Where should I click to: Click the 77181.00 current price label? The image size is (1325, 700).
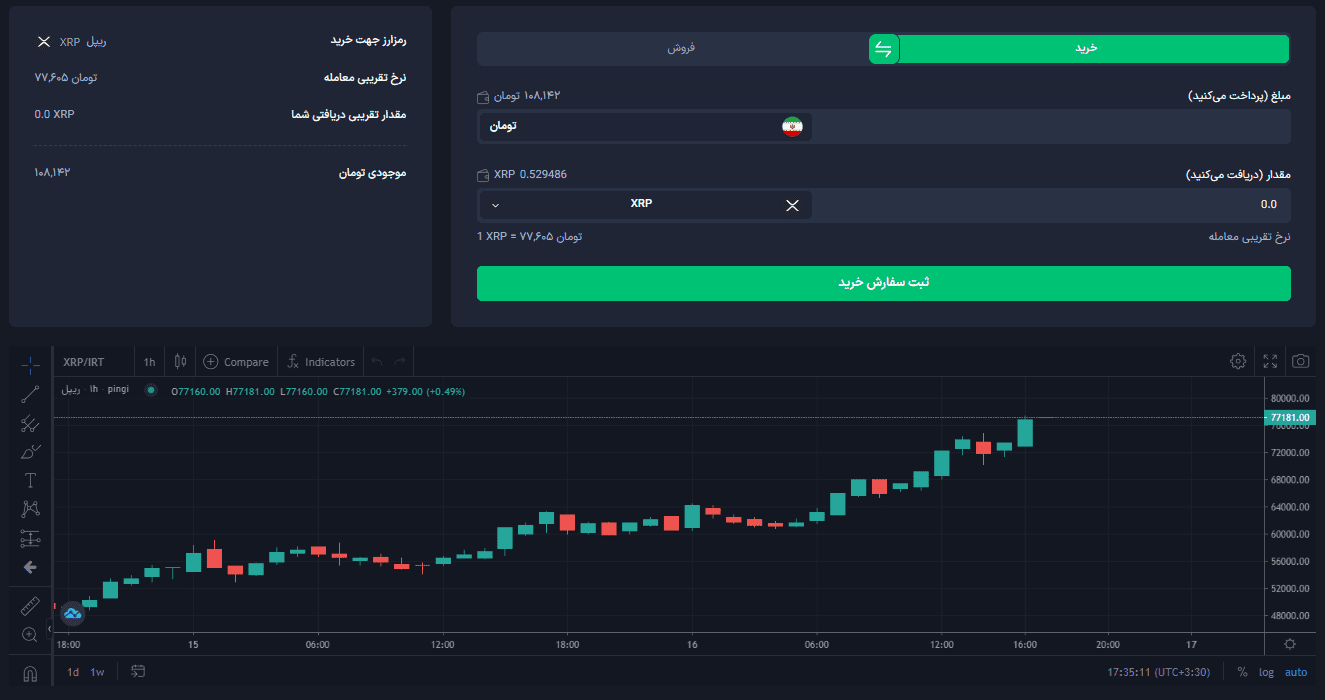(1290, 417)
